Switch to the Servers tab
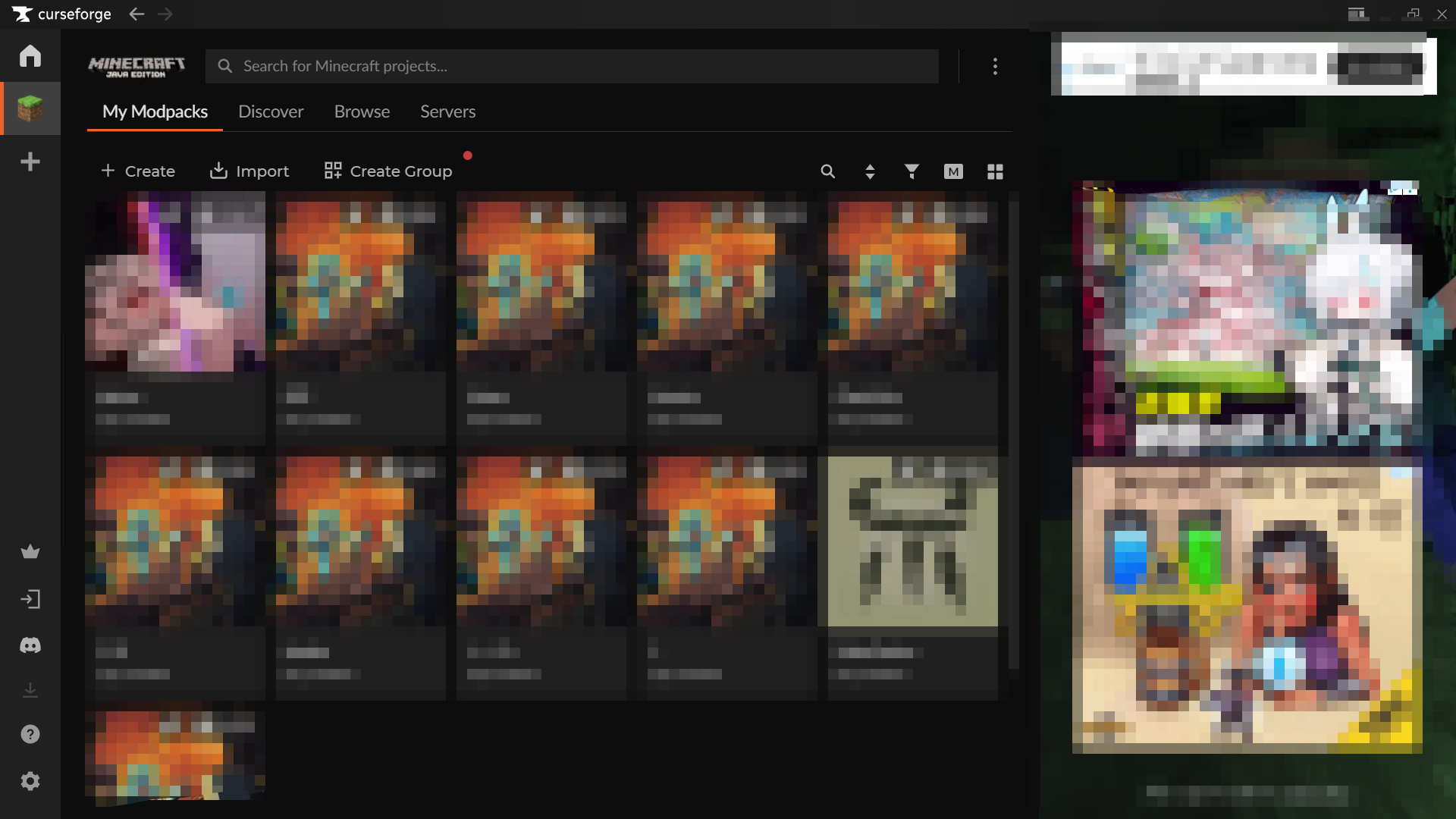The width and height of the screenshot is (1456, 819). coord(447,111)
